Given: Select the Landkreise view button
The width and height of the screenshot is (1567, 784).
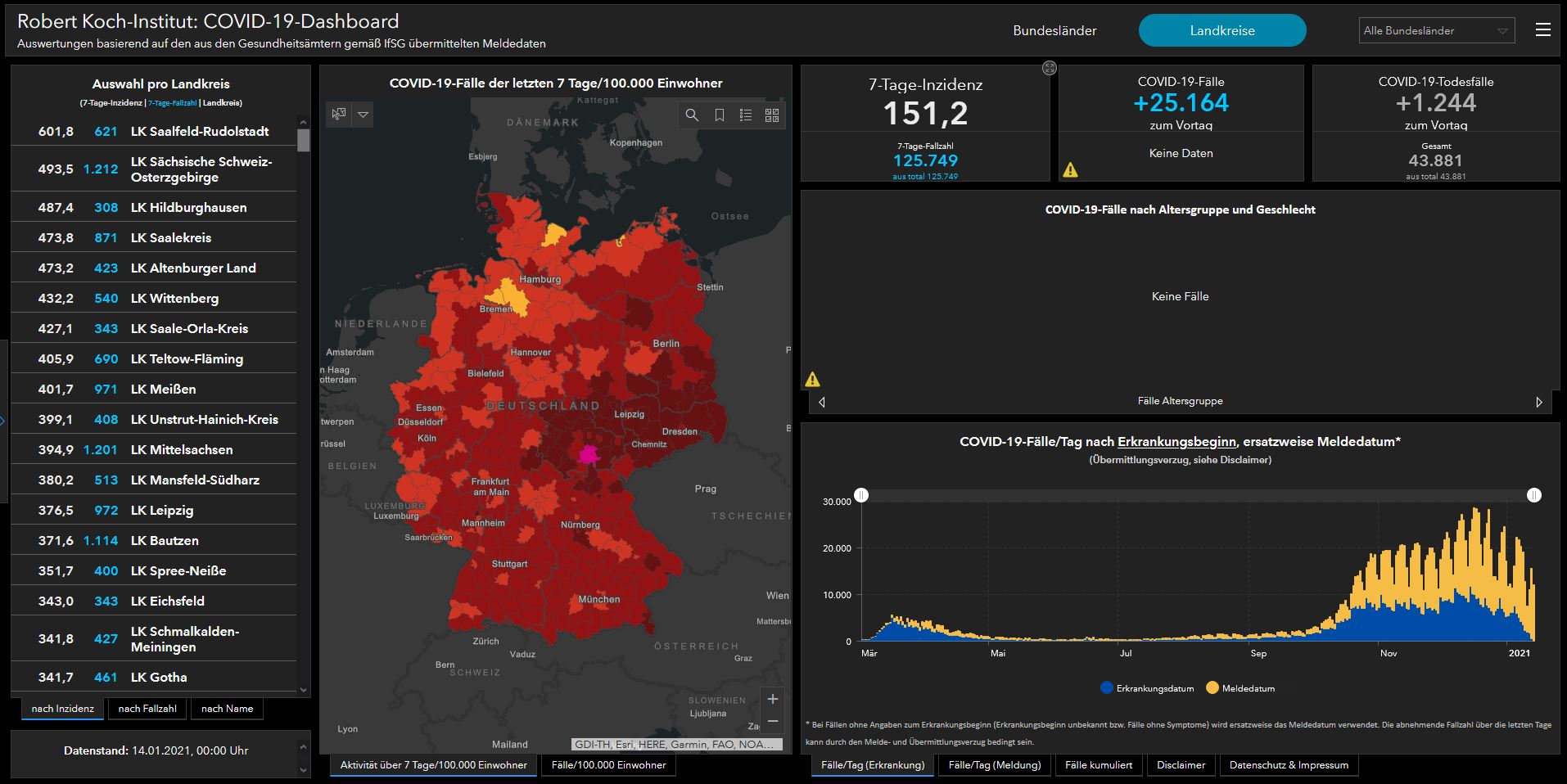Looking at the screenshot, I should point(1222,31).
